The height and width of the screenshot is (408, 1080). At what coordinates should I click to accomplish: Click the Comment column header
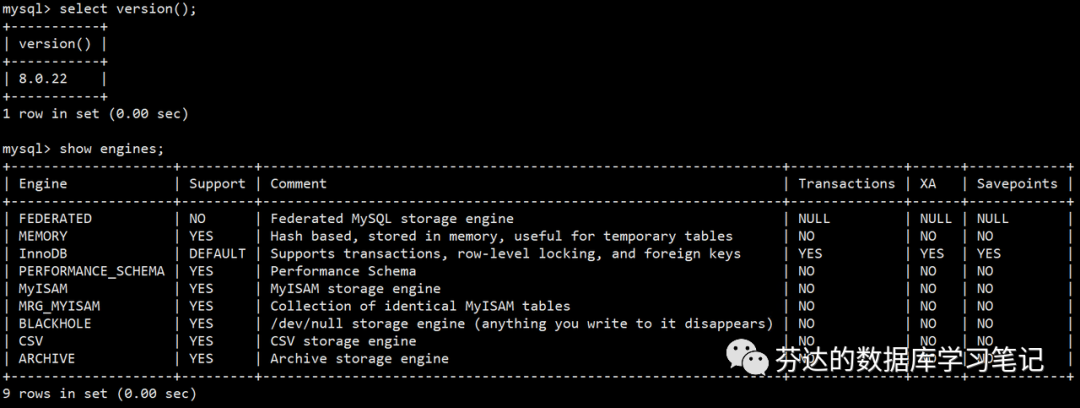coord(298,183)
